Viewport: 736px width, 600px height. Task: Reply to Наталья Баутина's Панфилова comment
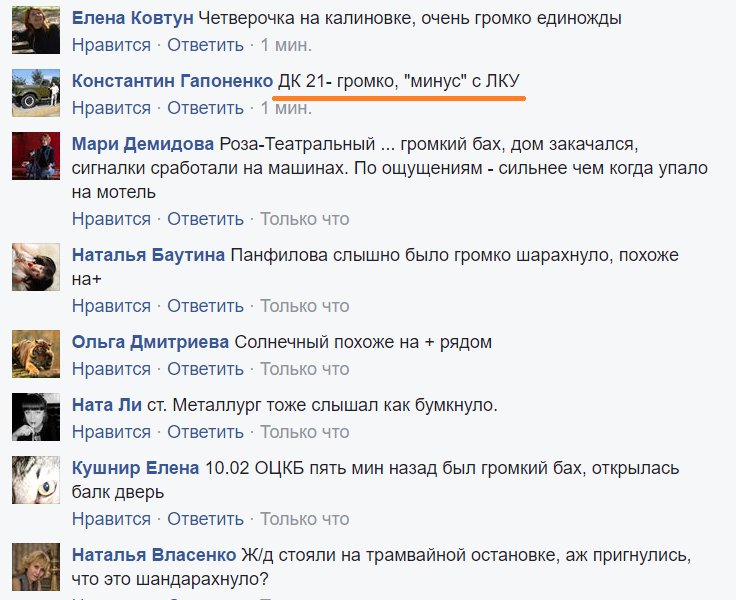click(206, 306)
